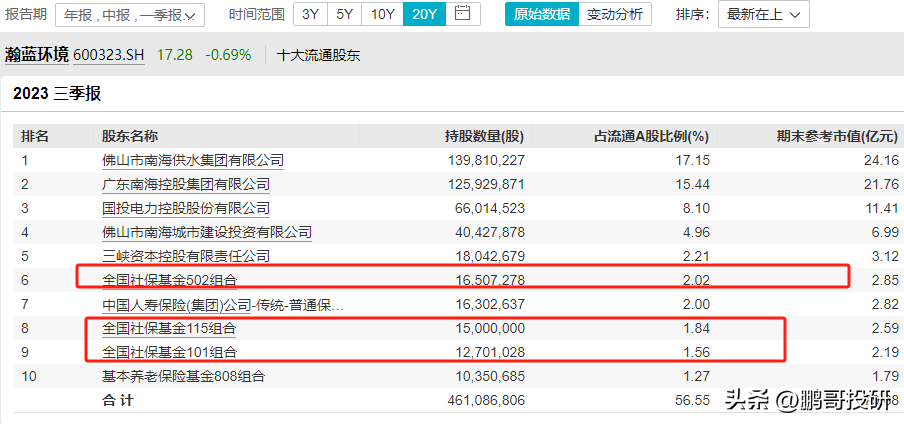Click share count 66,014,523
Screen dimensions: 904x424
click(x=489, y=208)
